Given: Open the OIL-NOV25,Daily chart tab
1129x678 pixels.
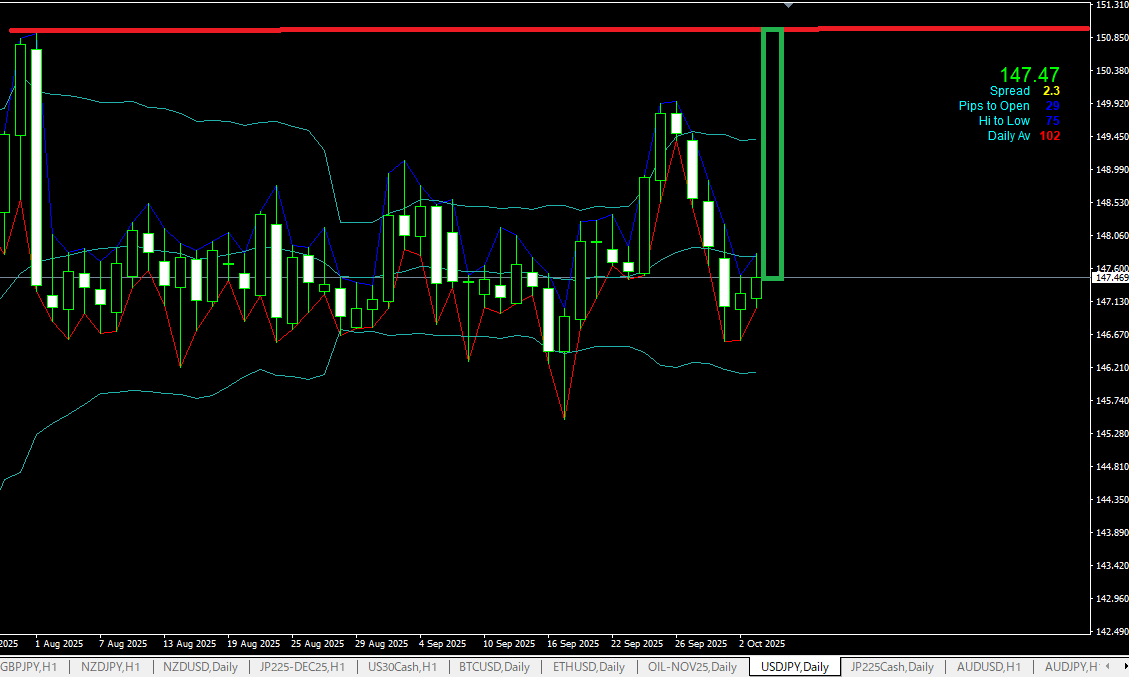Looking at the screenshot, I should click(x=691, y=667).
